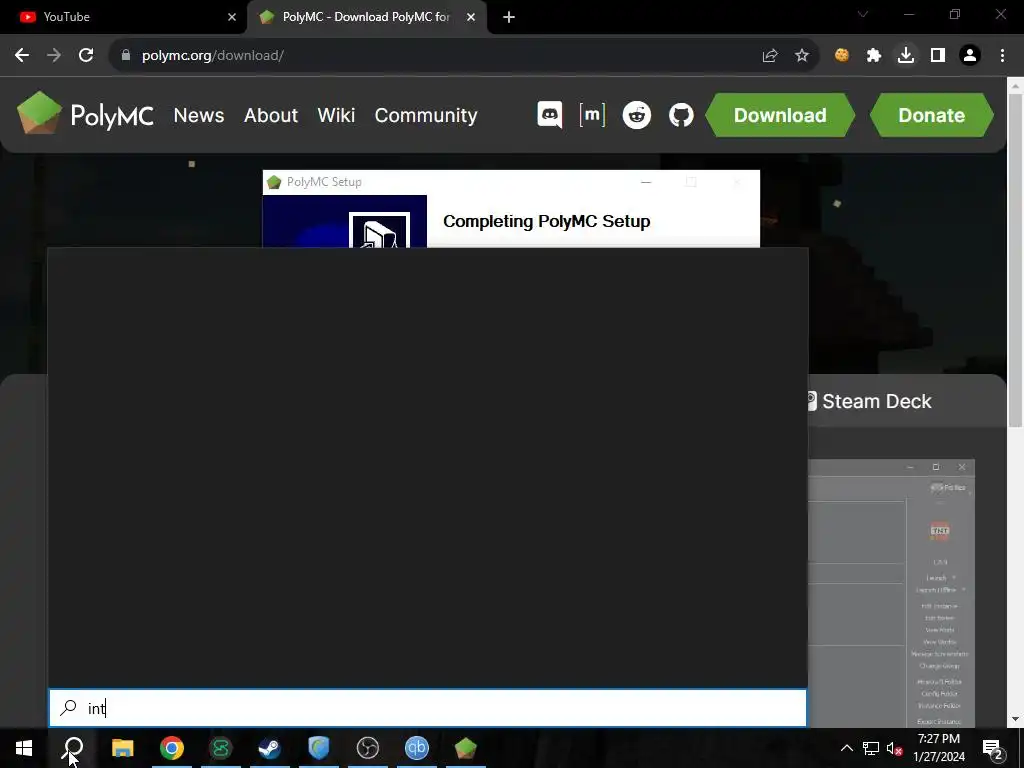The image size is (1024, 768).
Task: Go forward to the next page
Action: [x=54, y=56]
